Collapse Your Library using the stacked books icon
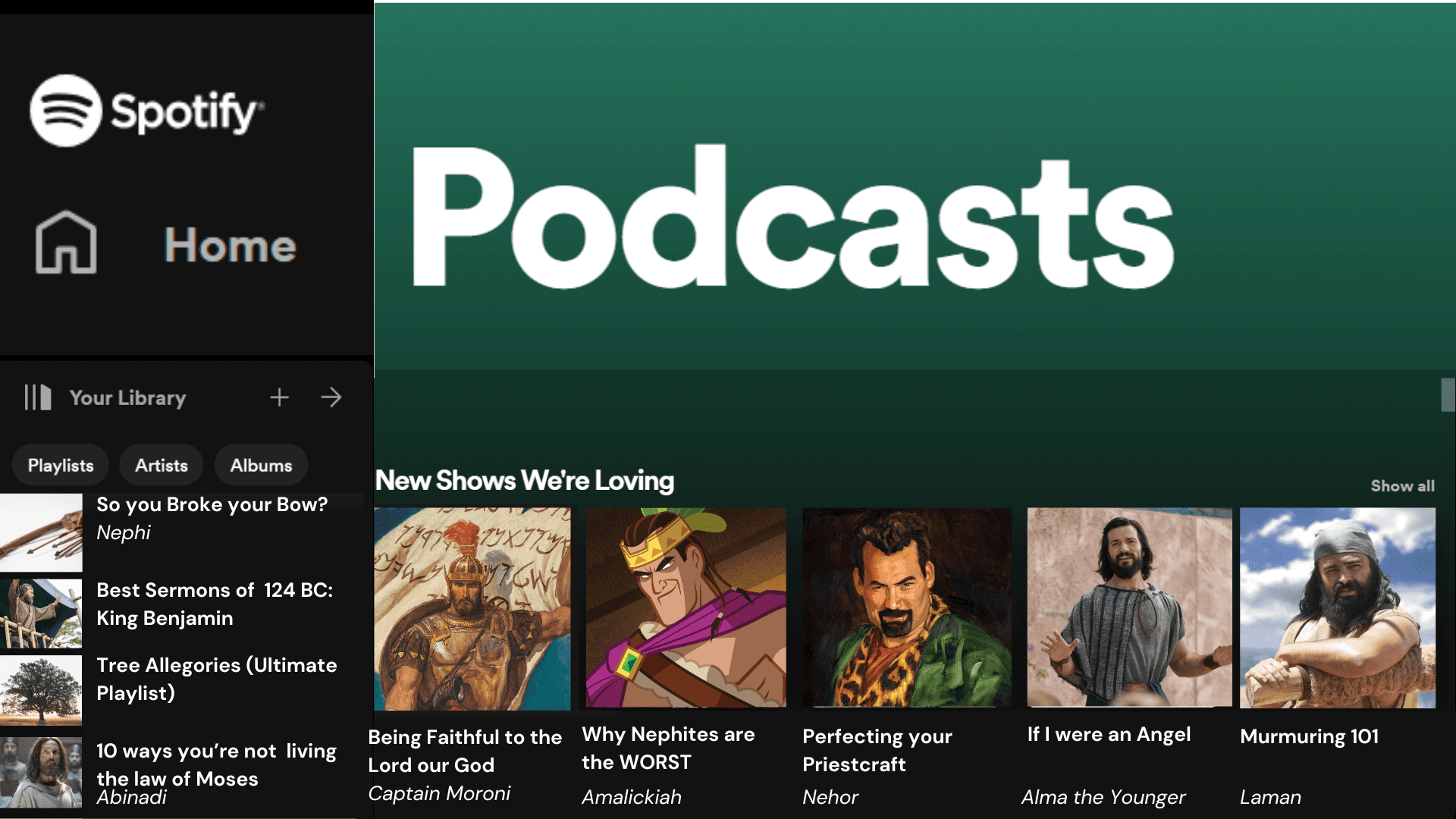 37,397
